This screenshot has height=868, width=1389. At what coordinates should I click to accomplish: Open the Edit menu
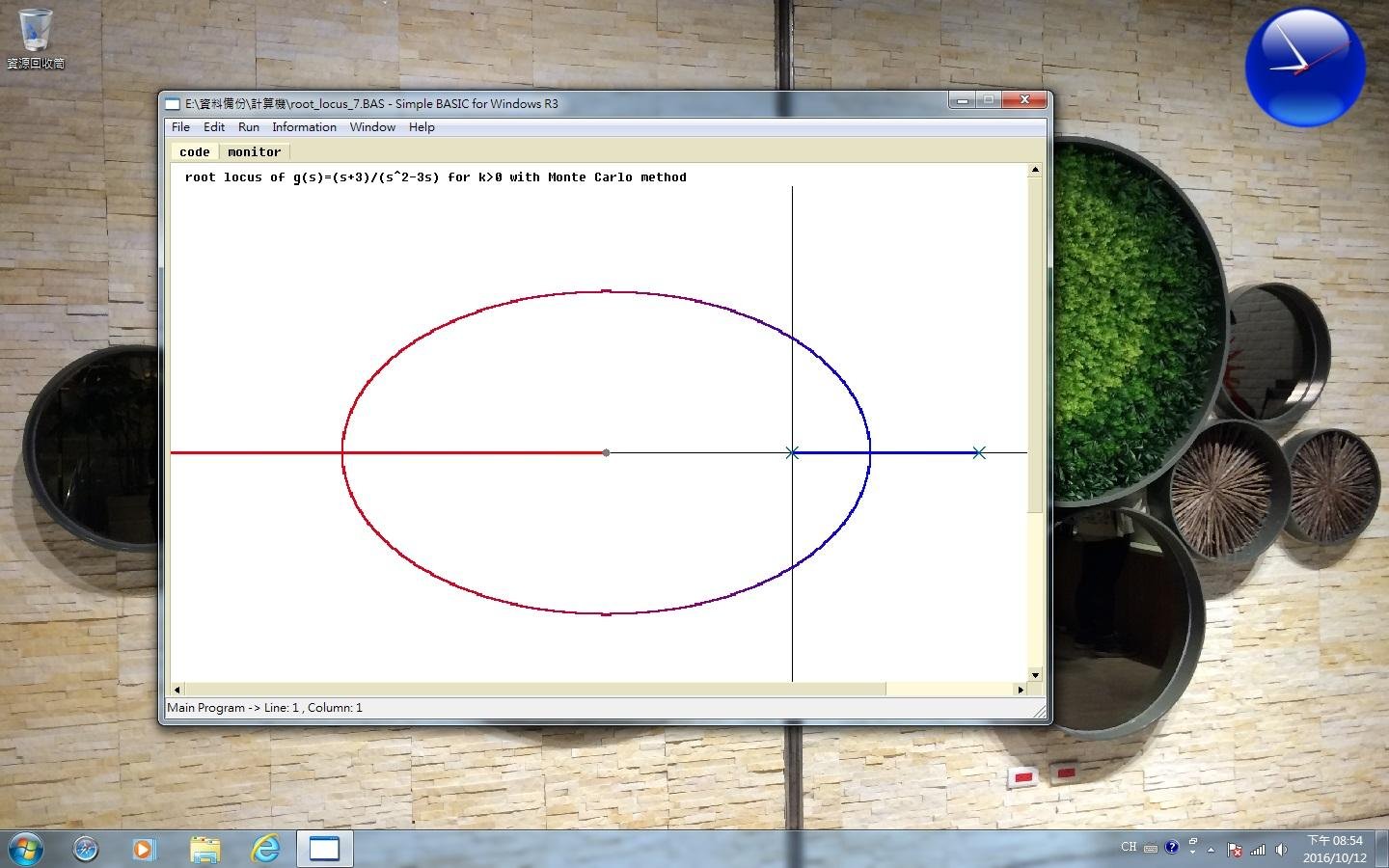(x=214, y=127)
